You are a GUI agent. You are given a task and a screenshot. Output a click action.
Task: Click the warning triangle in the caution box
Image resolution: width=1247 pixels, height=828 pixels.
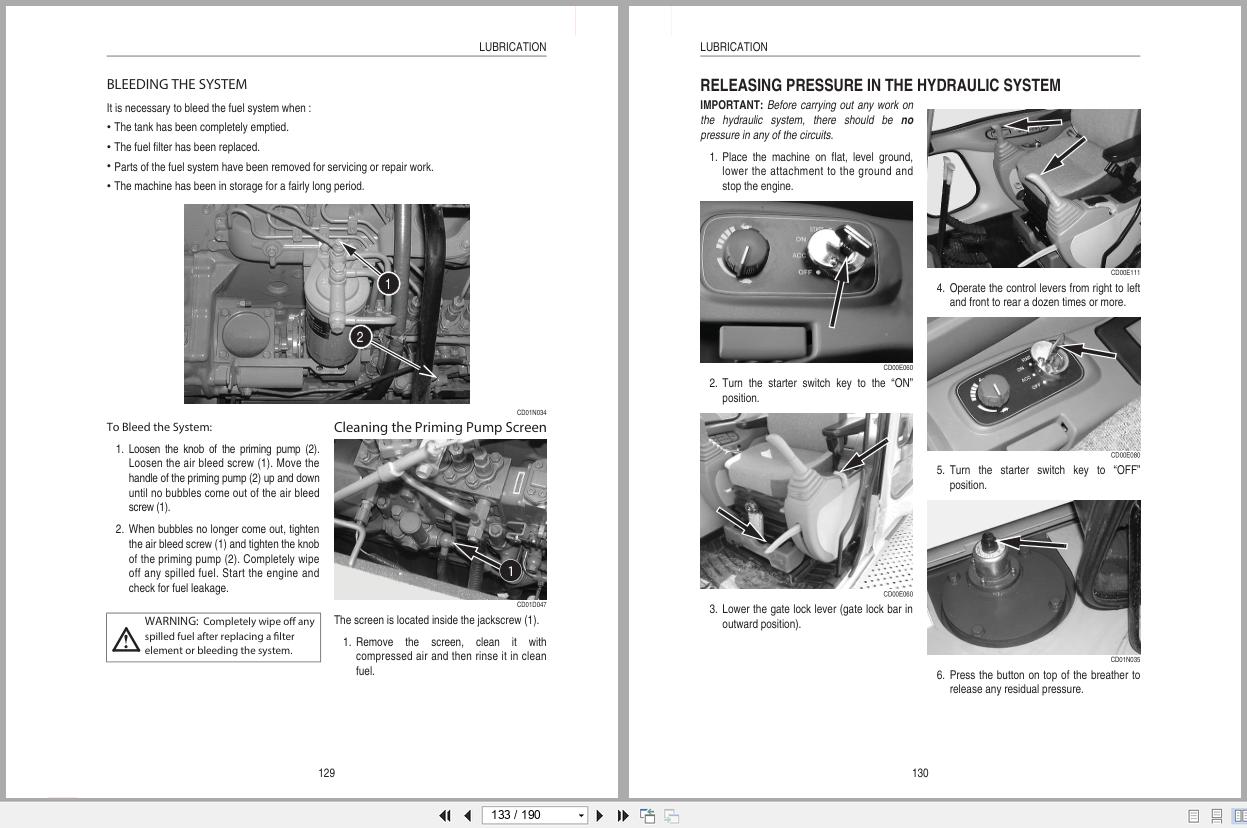(126, 638)
